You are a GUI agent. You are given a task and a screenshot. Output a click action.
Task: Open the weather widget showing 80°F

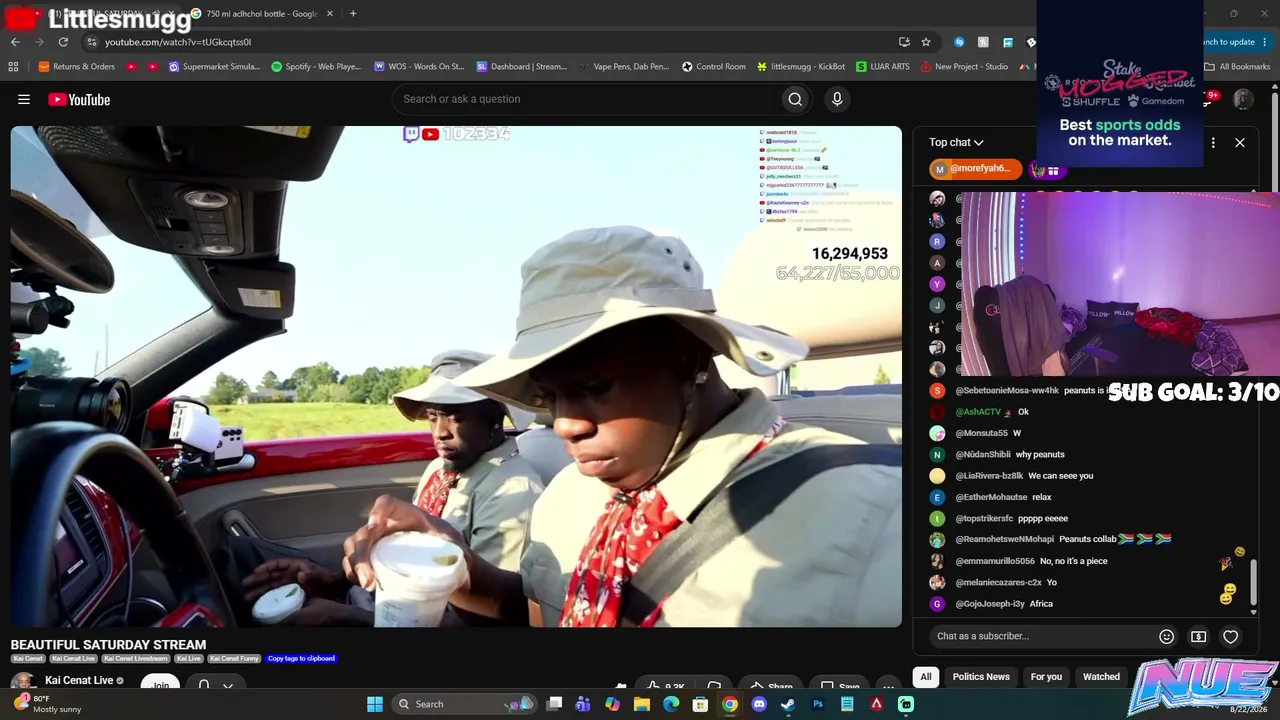pos(50,704)
